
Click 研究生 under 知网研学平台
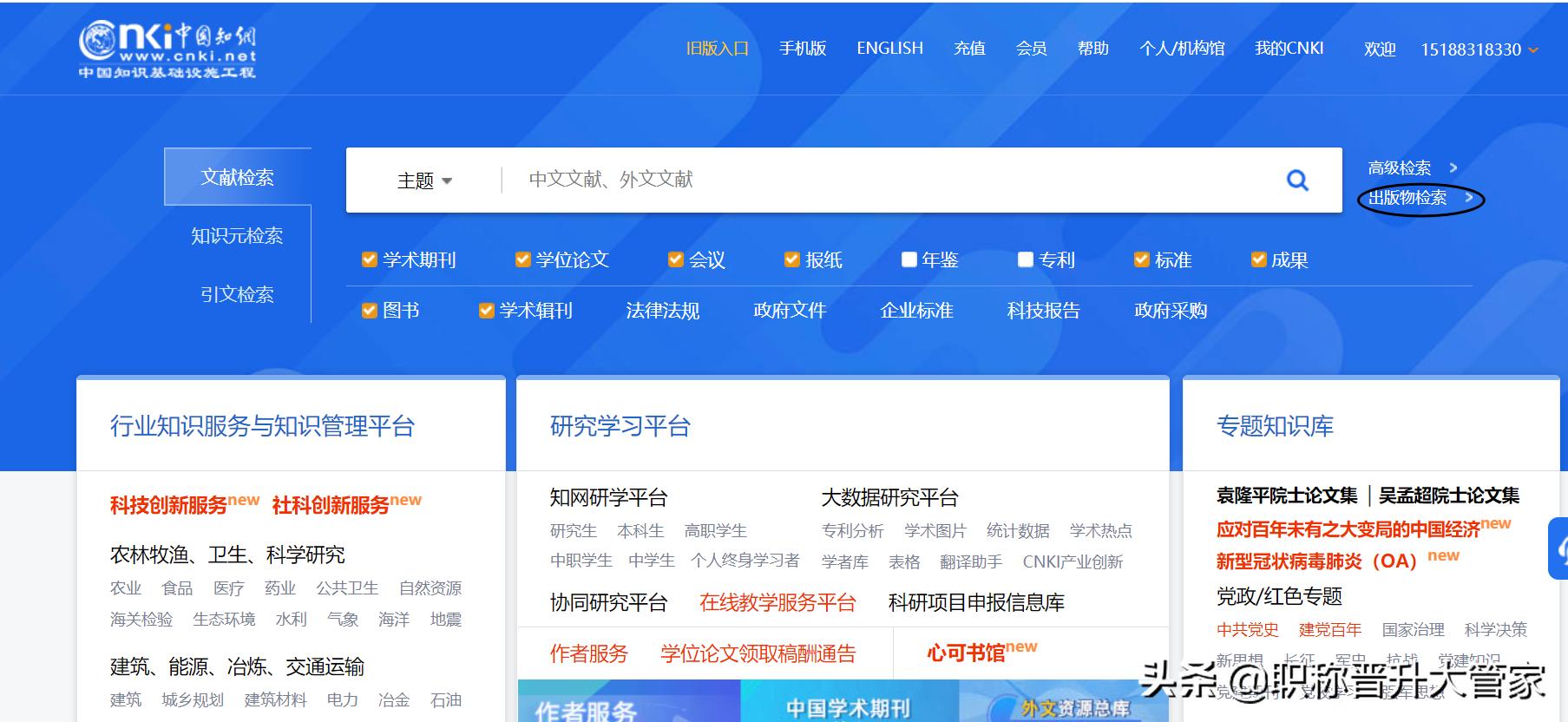[x=573, y=531]
